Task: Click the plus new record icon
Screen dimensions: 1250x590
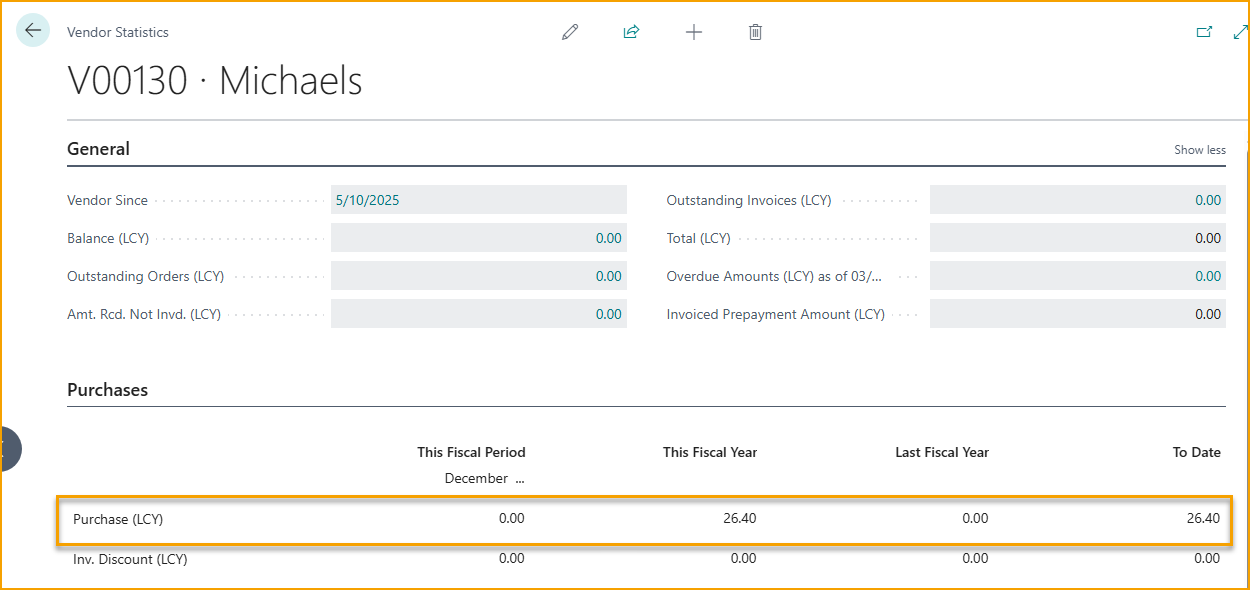Action: click(x=694, y=32)
